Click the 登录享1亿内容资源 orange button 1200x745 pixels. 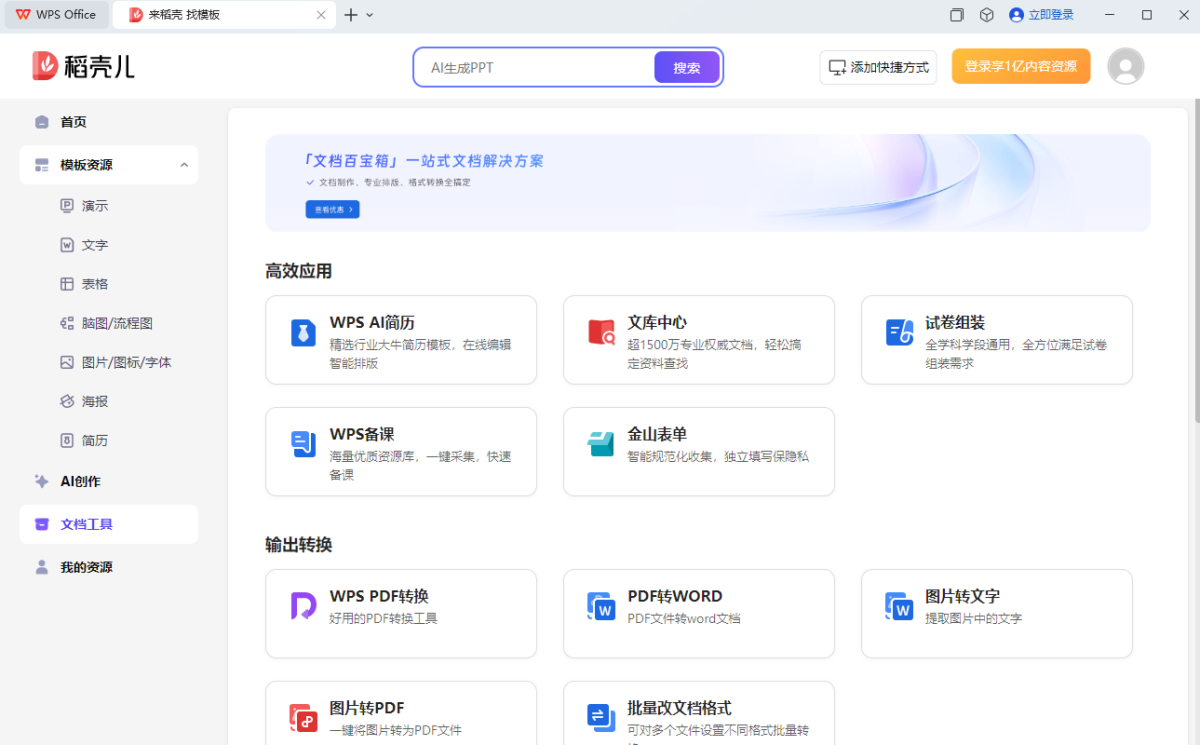coord(1020,67)
